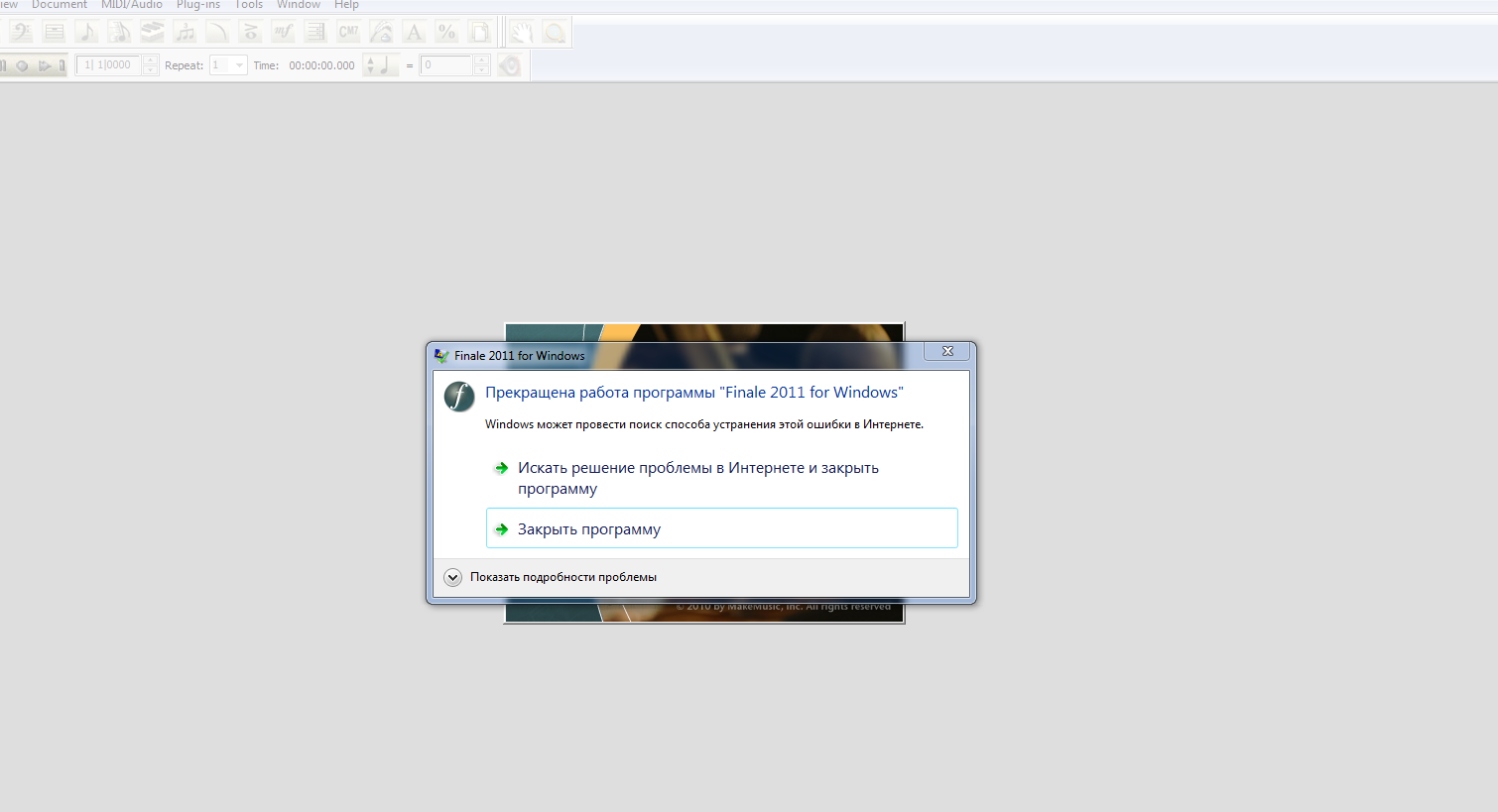The image size is (1498, 812).
Task: Choose Закрыть программу option
Action: (721, 528)
